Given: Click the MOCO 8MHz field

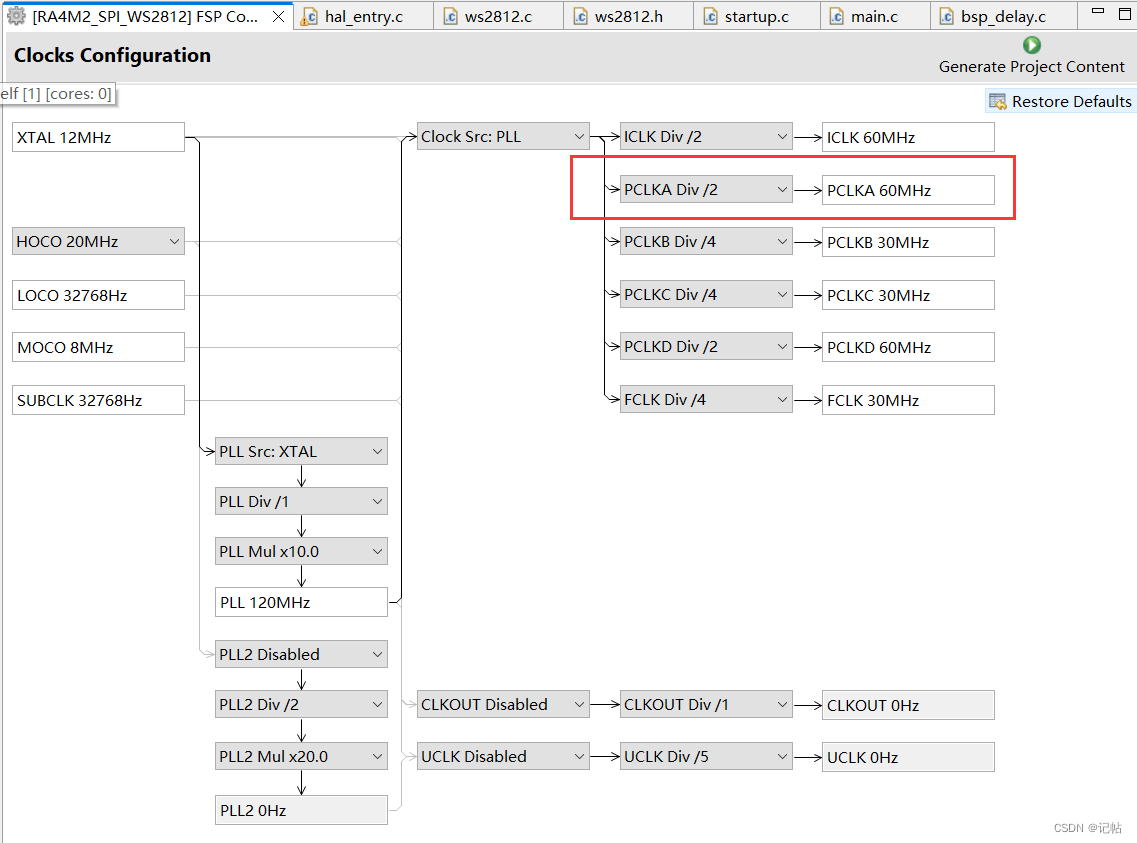Looking at the screenshot, I should (x=98, y=347).
